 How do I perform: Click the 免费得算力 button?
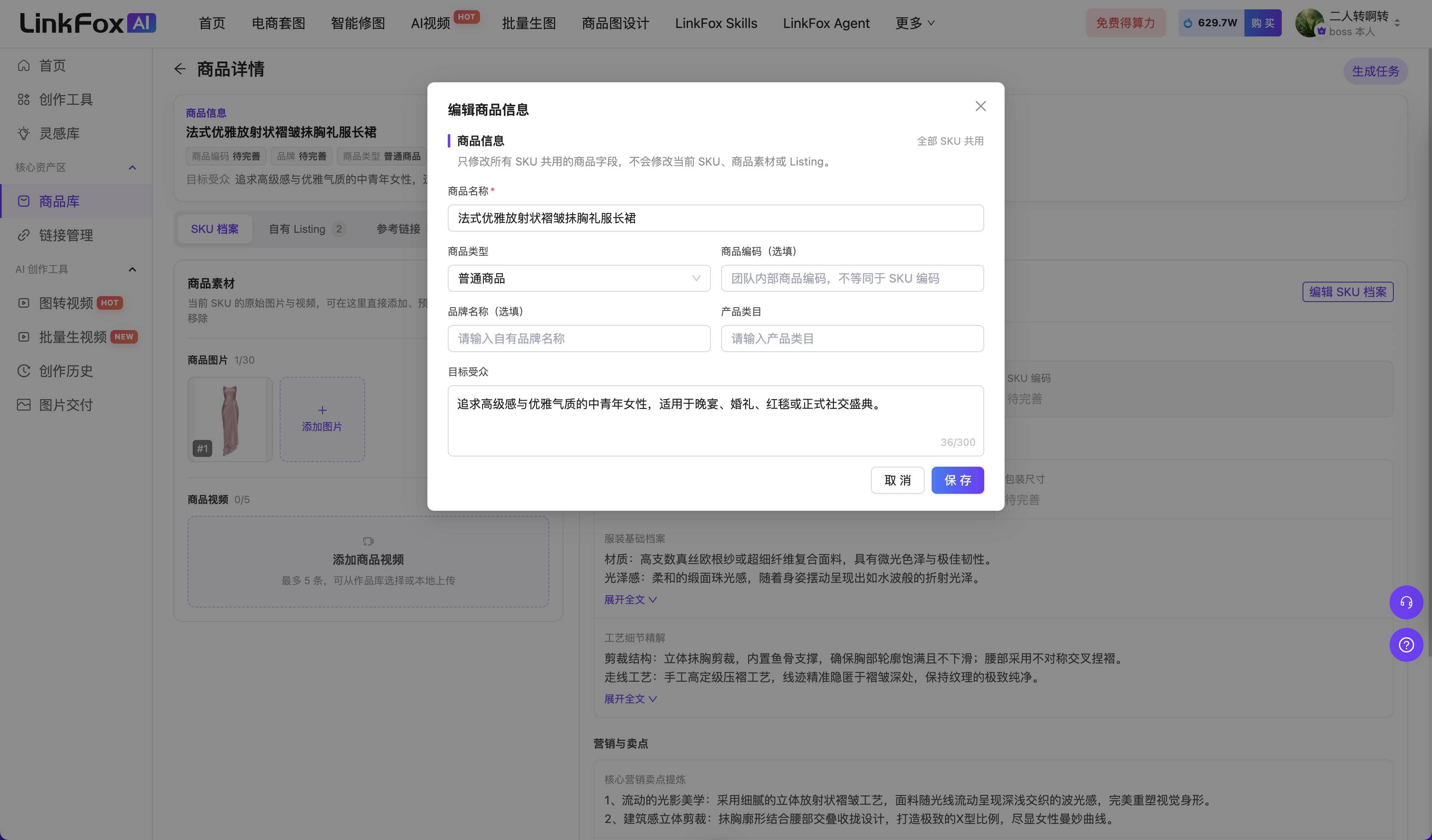coord(1125,23)
